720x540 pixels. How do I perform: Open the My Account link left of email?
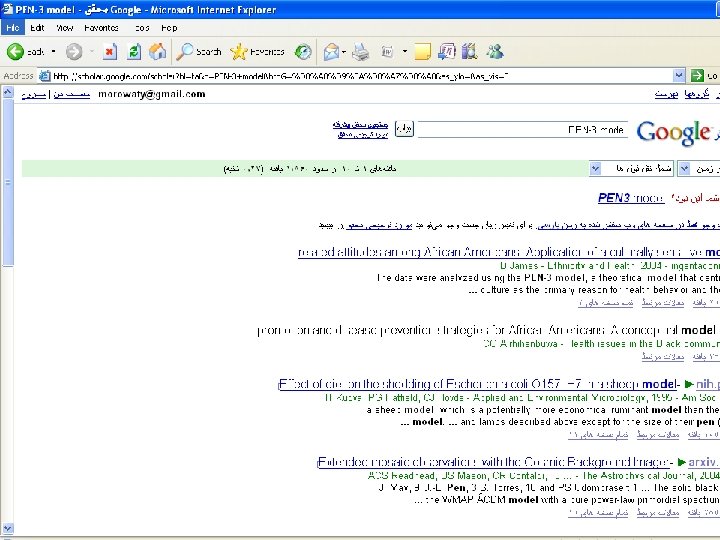pyautogui.click(x=72, y=95)
